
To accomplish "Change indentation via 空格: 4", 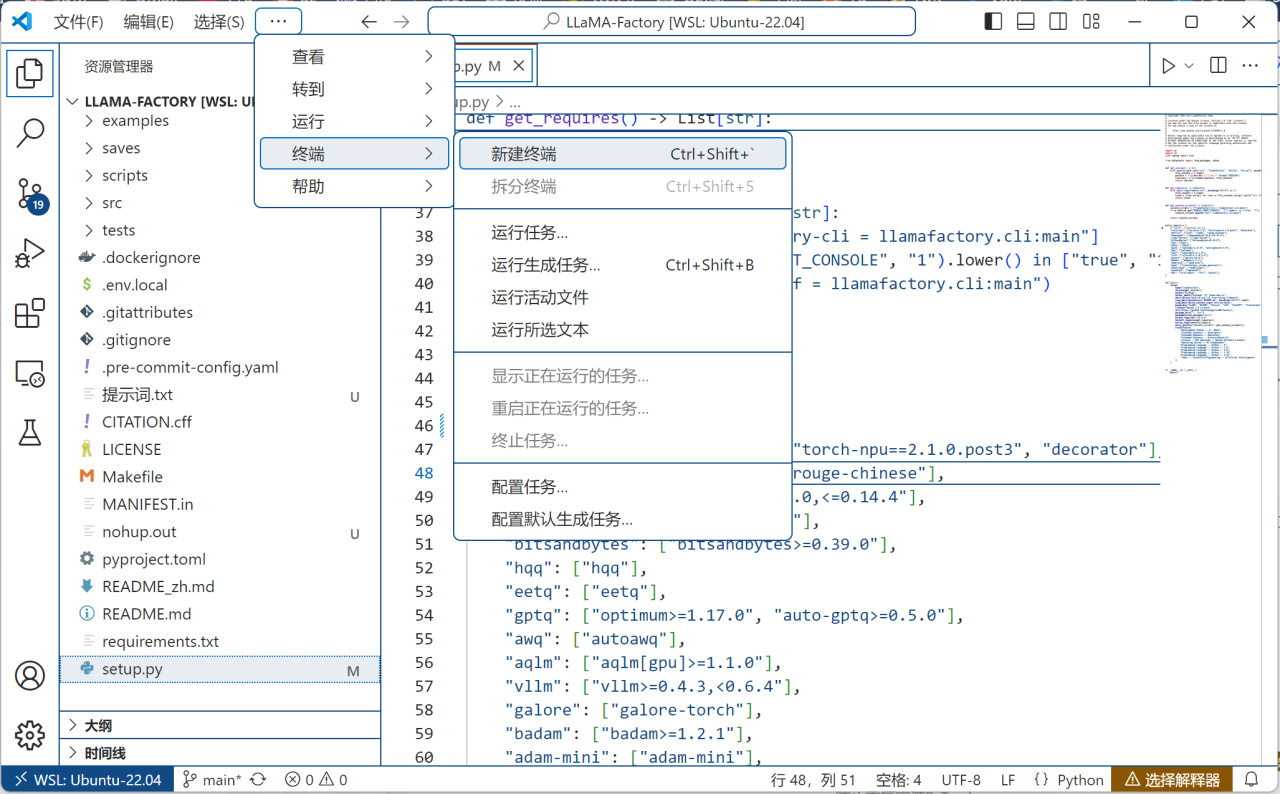I will point(898,780).
